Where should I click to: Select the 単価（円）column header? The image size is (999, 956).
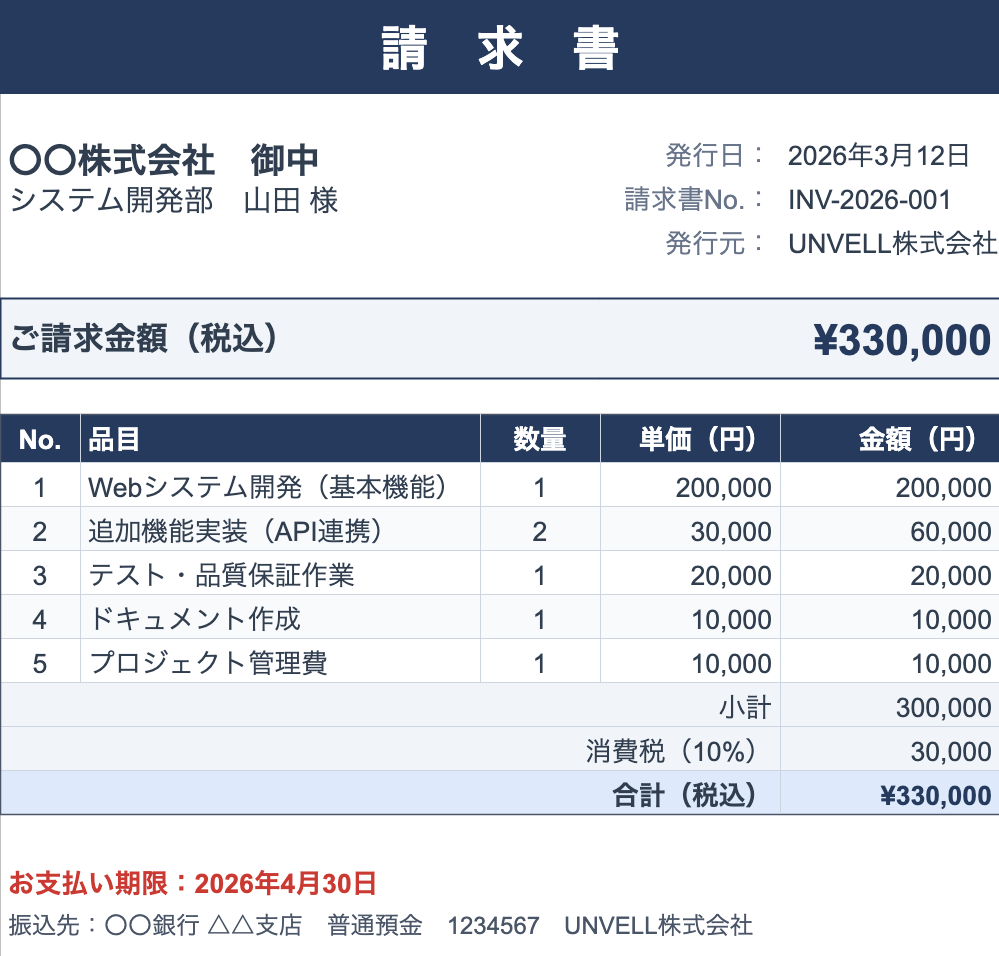[688, 438]
